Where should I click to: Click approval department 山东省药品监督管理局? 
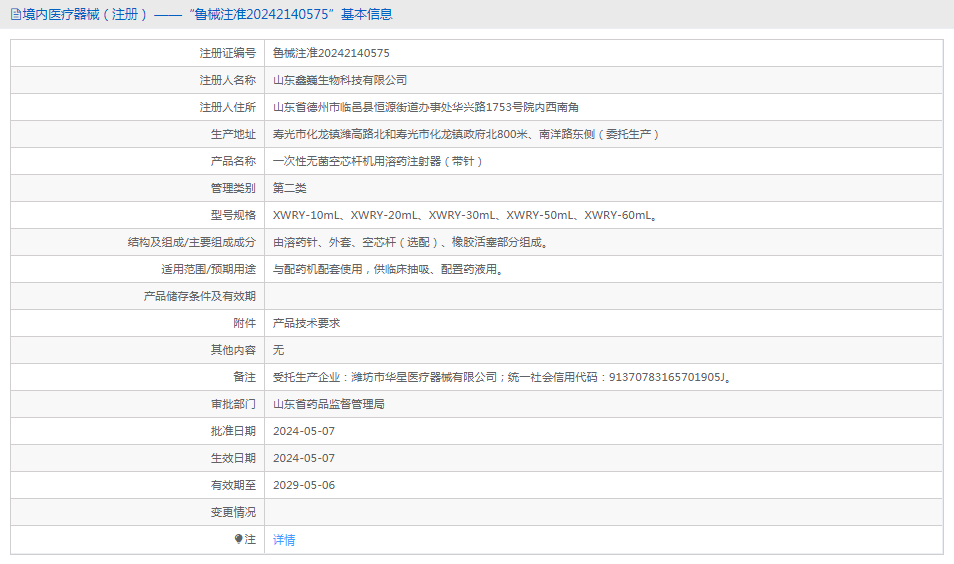(329, 404)
